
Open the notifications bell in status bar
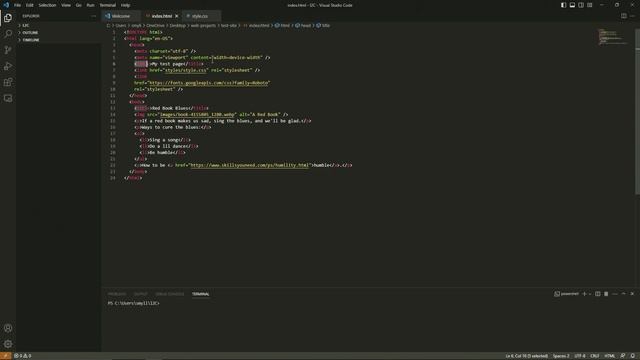[x=632, y=356]
